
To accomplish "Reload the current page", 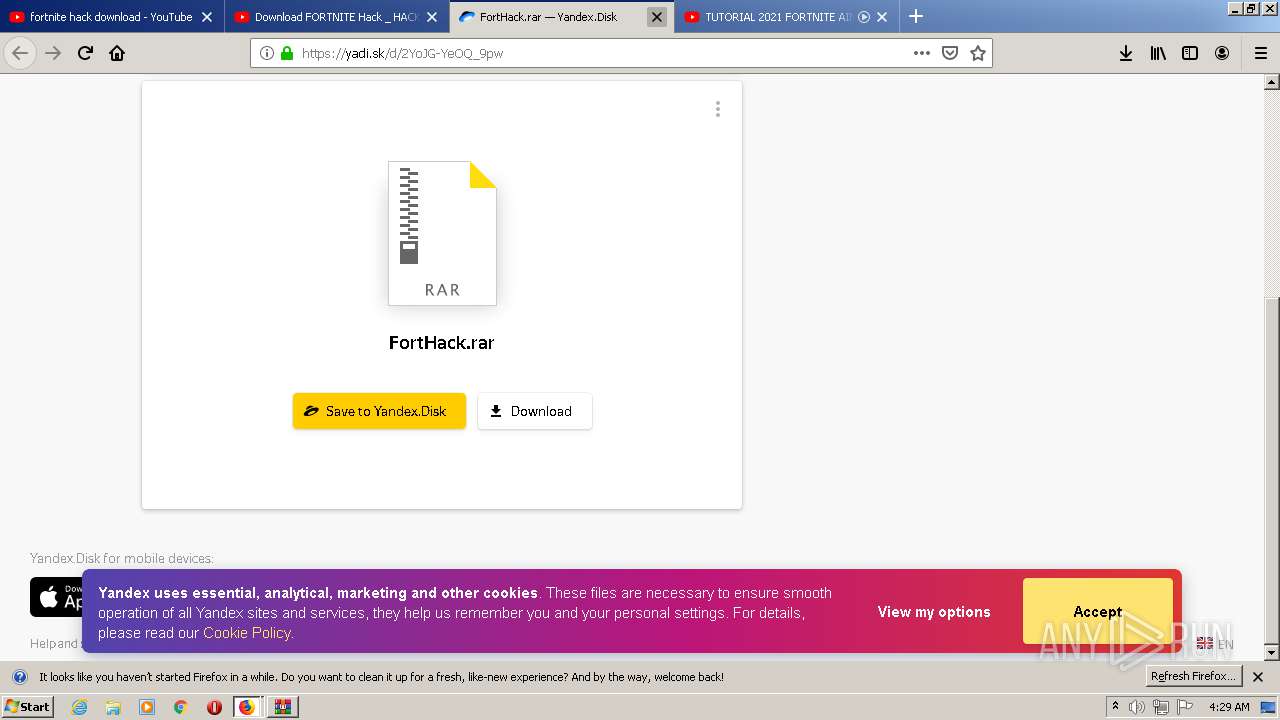I will 85,53.
